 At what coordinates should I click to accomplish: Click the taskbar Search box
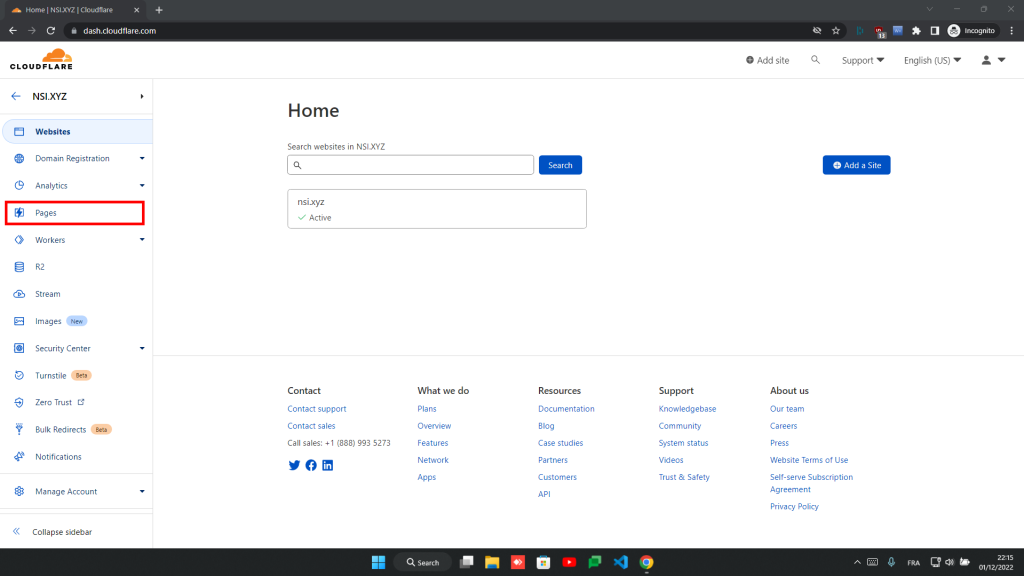(x=423, y=562)
